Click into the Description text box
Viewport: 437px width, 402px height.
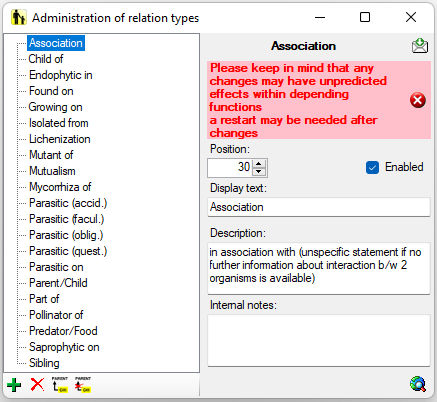319,268
